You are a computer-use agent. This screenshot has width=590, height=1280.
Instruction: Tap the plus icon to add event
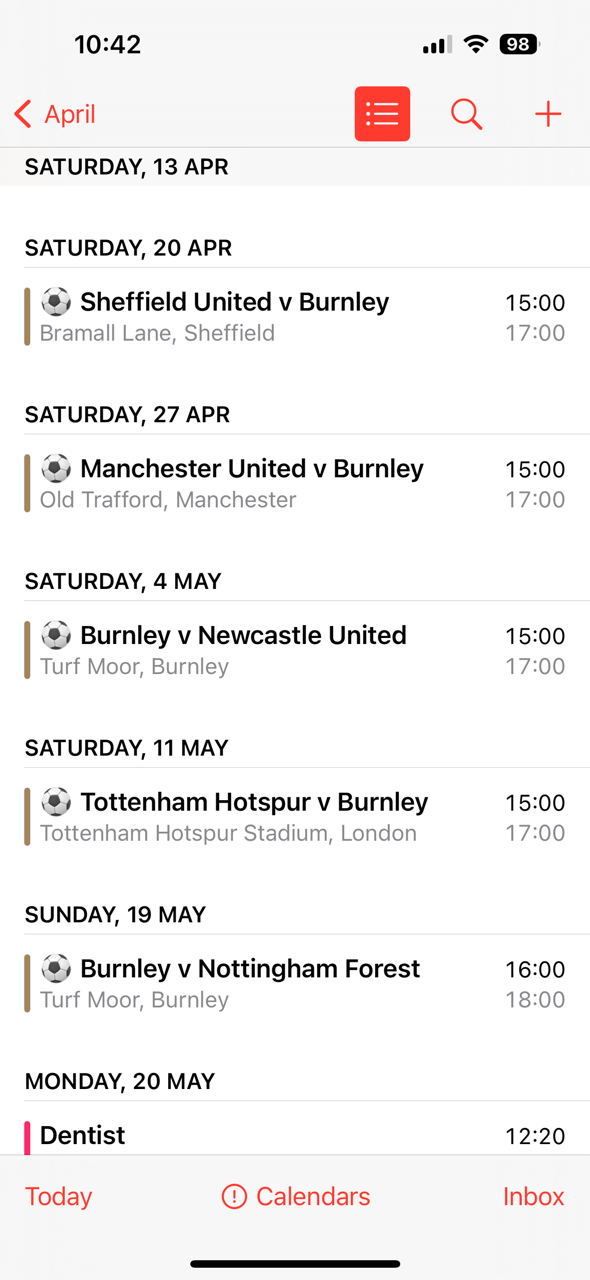coord(548,114)
